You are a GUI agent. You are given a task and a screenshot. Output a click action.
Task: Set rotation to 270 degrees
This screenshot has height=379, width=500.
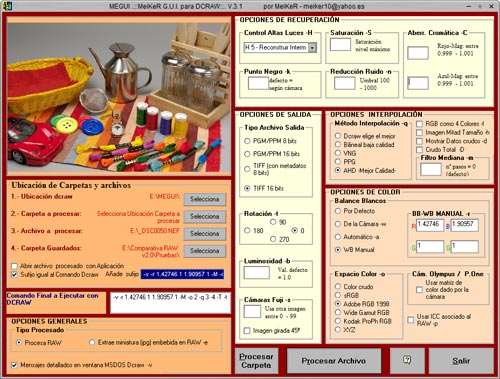pos(273,239)
